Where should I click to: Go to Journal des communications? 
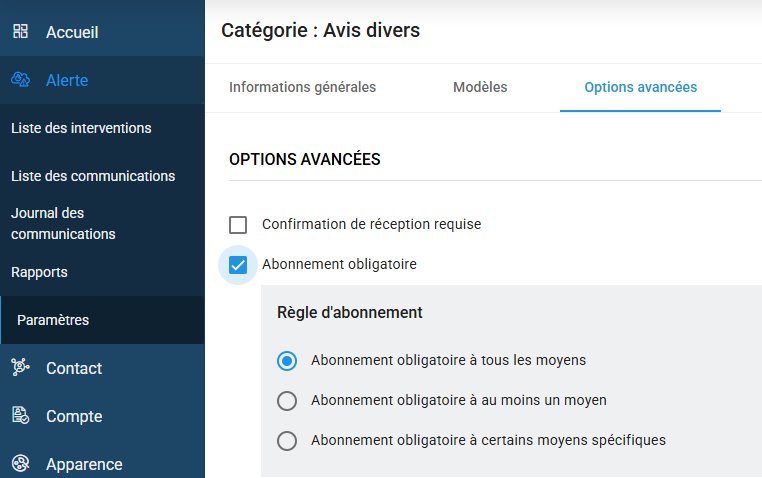[x=63, y=224]
